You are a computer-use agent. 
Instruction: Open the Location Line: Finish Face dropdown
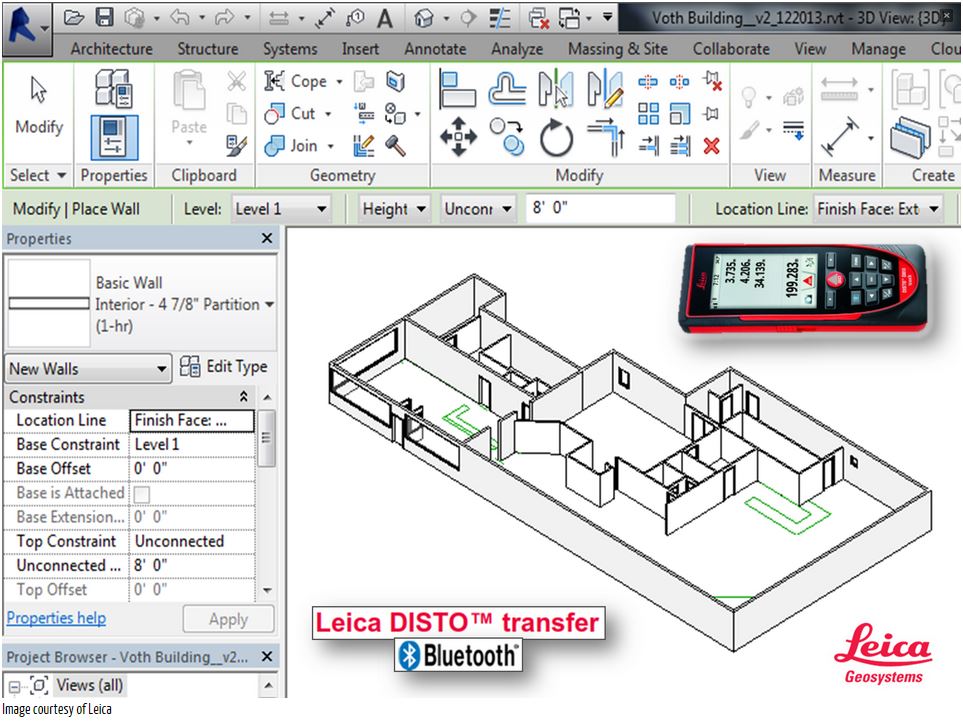(x=931, y=210)
